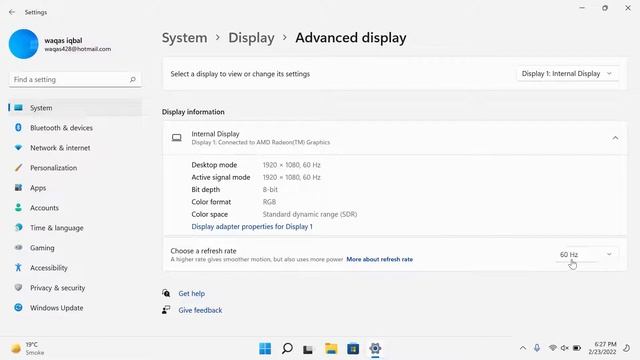Click the Settings gear in taskbar
The width and height of the screenshot is (640, 360).
(x=375, y=349)
